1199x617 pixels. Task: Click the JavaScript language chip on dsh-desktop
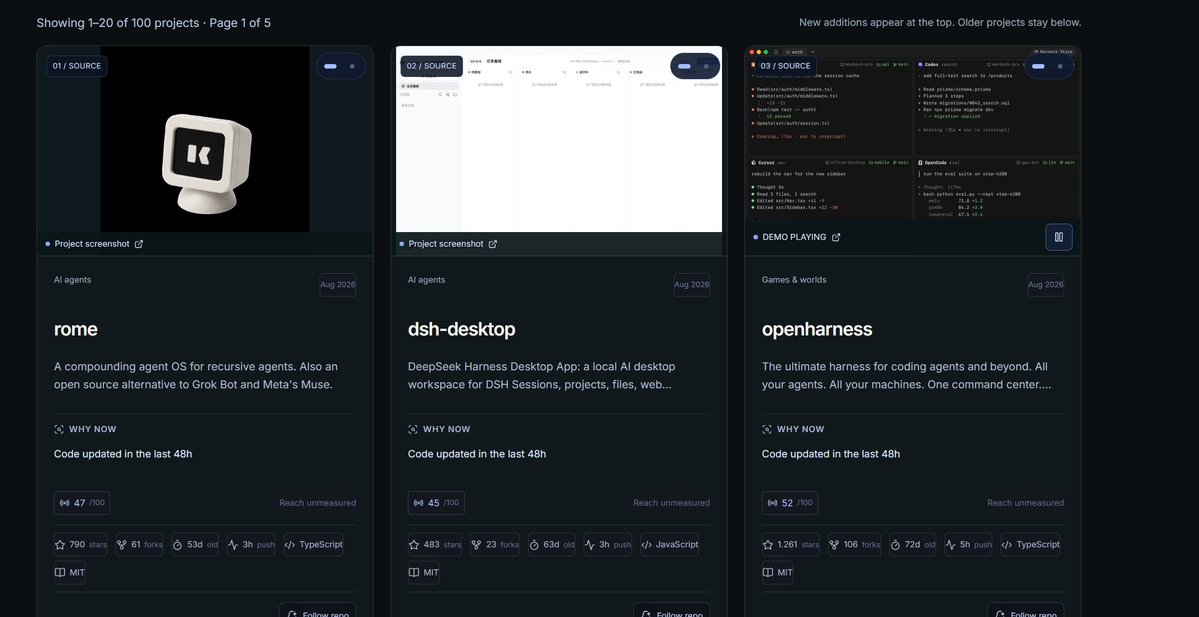click(670, 544)
